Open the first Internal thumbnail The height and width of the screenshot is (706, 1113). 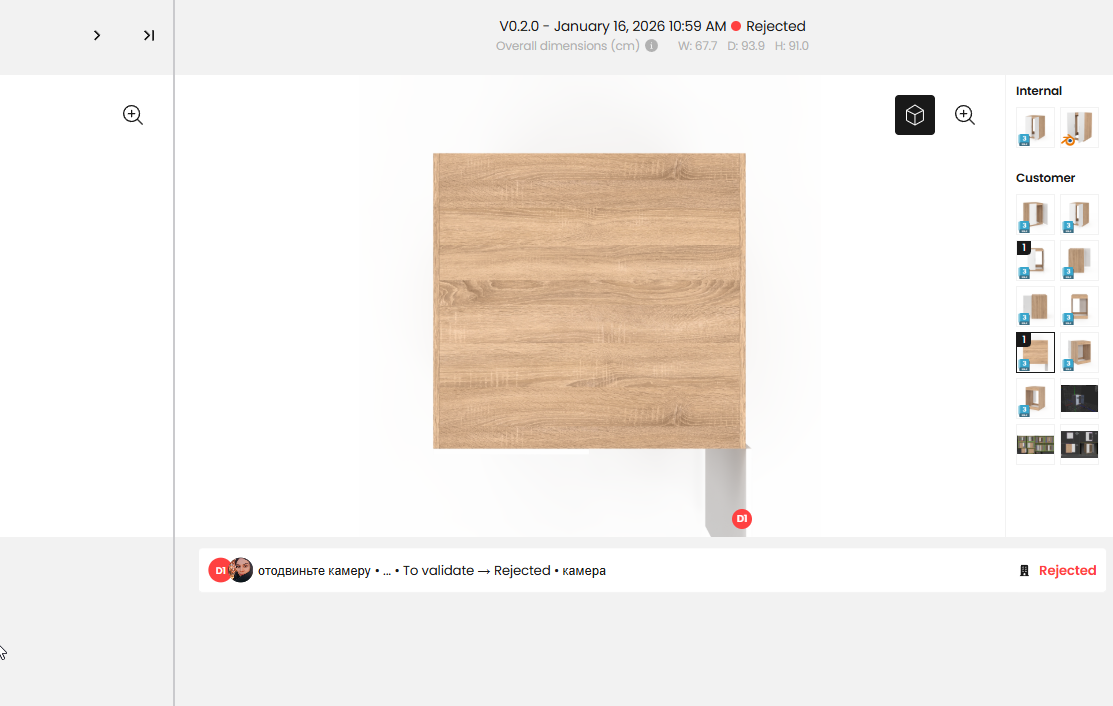pos(1035,128)
